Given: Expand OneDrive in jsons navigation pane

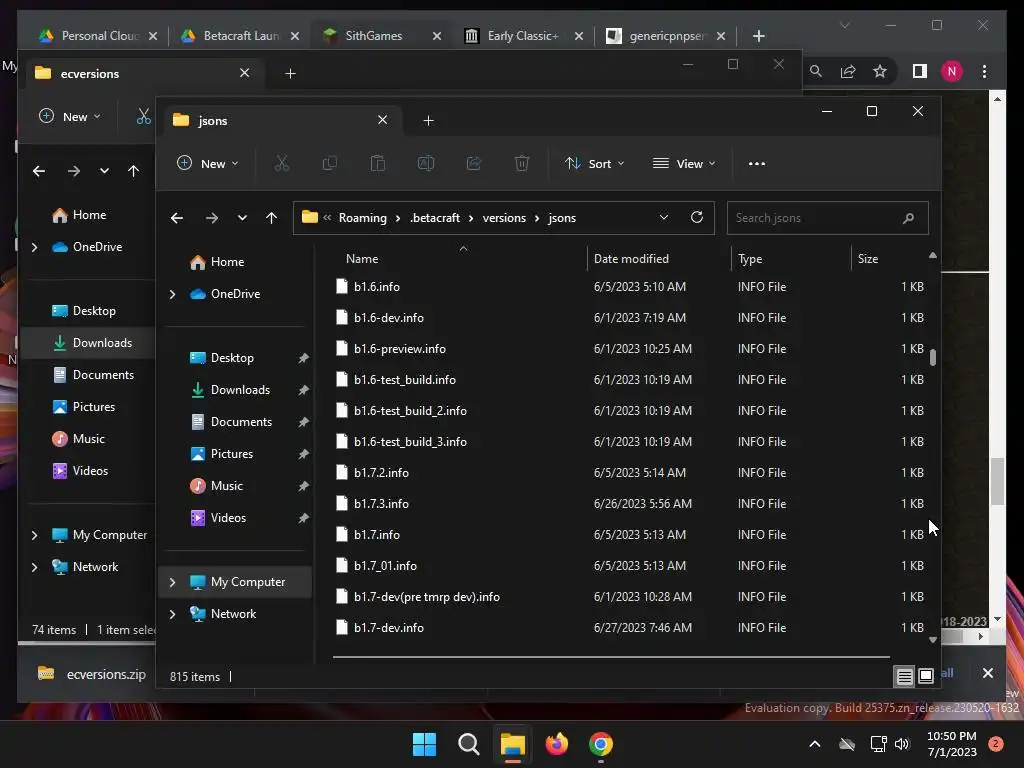Looking at the screenshot, I should (172, 295).
